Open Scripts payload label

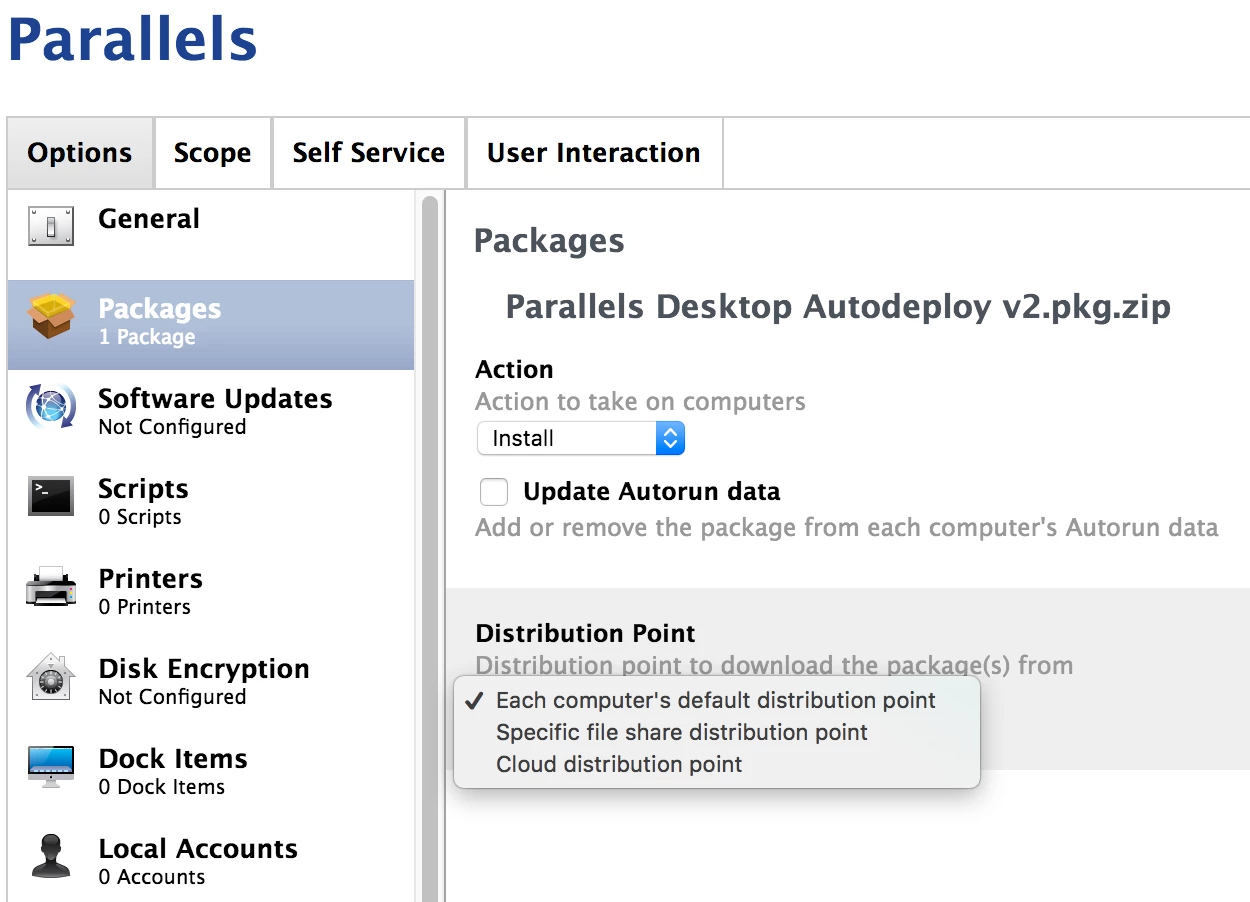coord(143,489)
